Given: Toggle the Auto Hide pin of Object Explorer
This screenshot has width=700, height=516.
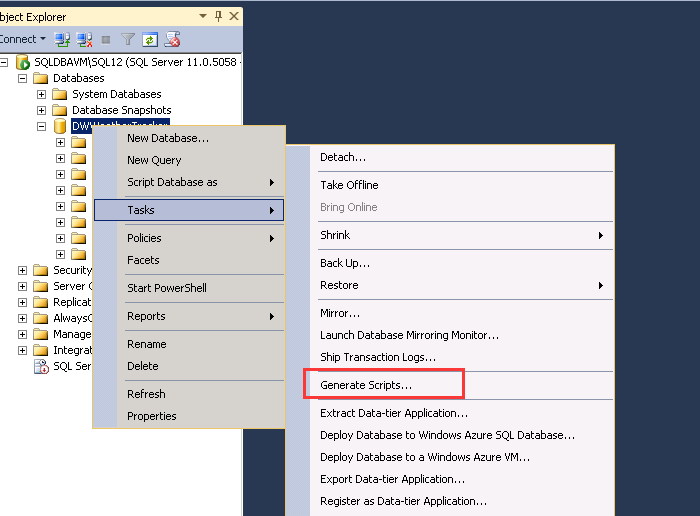Looking at the screenshot, I should (x=218, y=17).
